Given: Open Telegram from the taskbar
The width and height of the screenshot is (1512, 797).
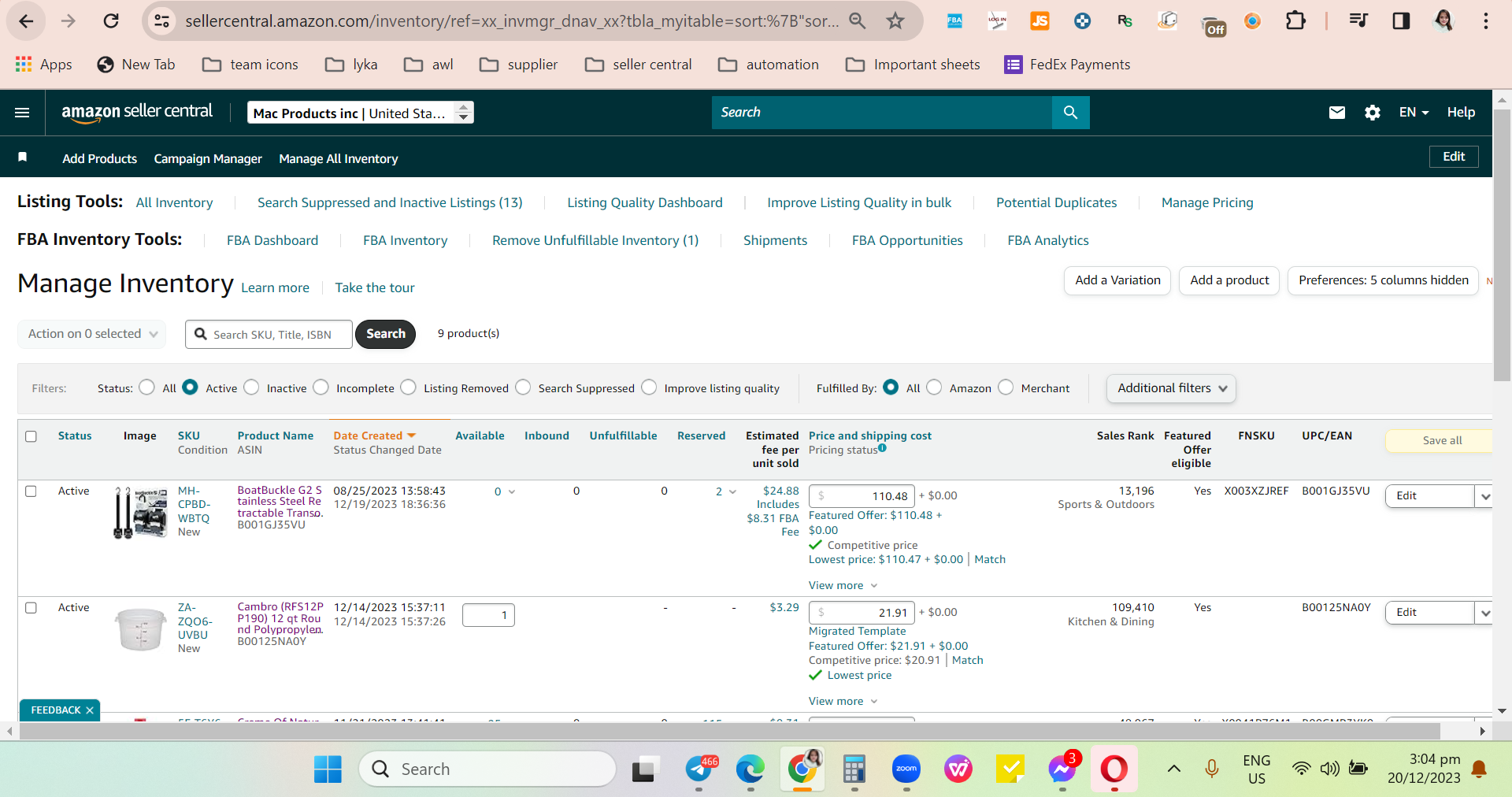Looking at the screenshot, I should point(699,769).
